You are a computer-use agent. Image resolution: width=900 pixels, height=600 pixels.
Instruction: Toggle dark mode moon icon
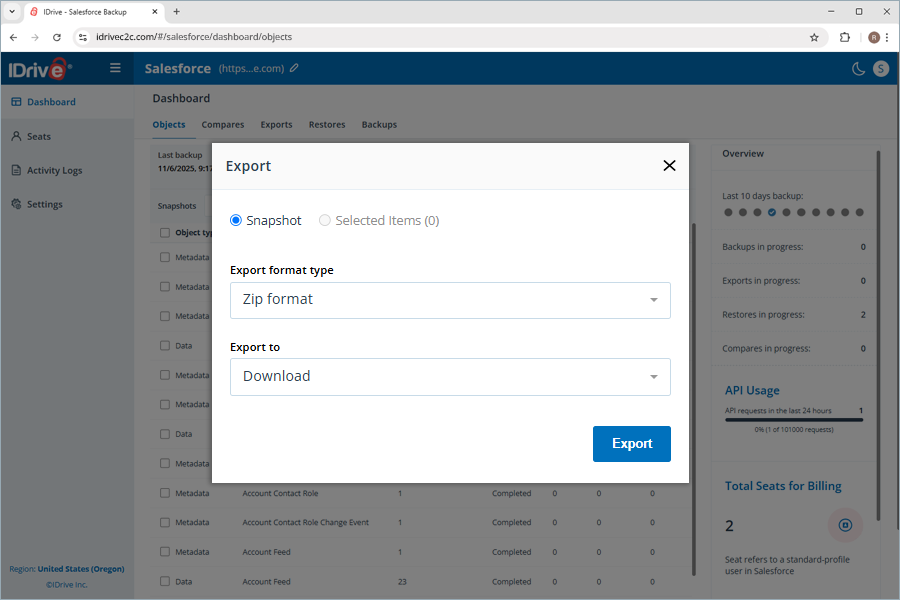coord(858,68)
